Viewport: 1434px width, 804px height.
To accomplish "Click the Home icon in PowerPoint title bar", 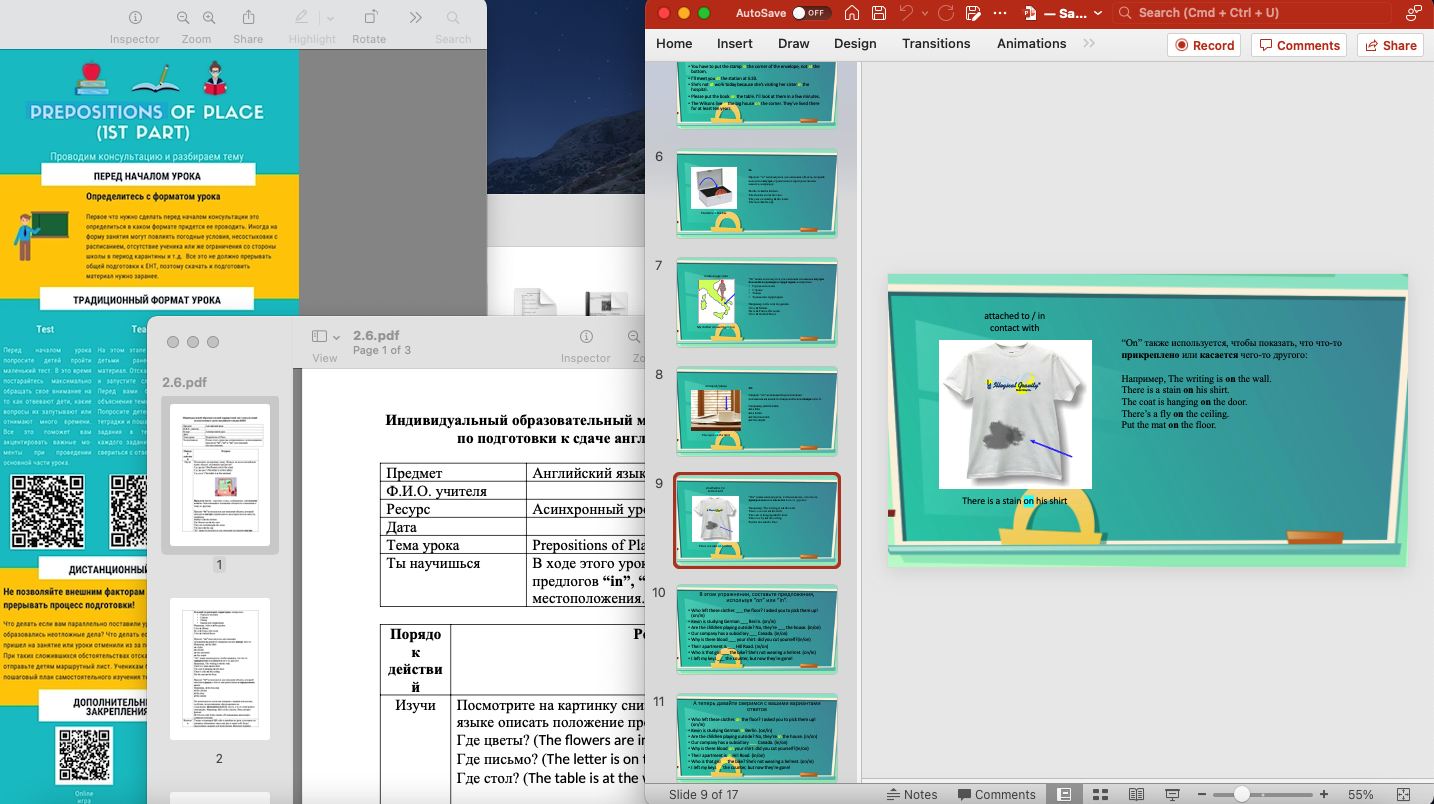I will click(851, 13).
